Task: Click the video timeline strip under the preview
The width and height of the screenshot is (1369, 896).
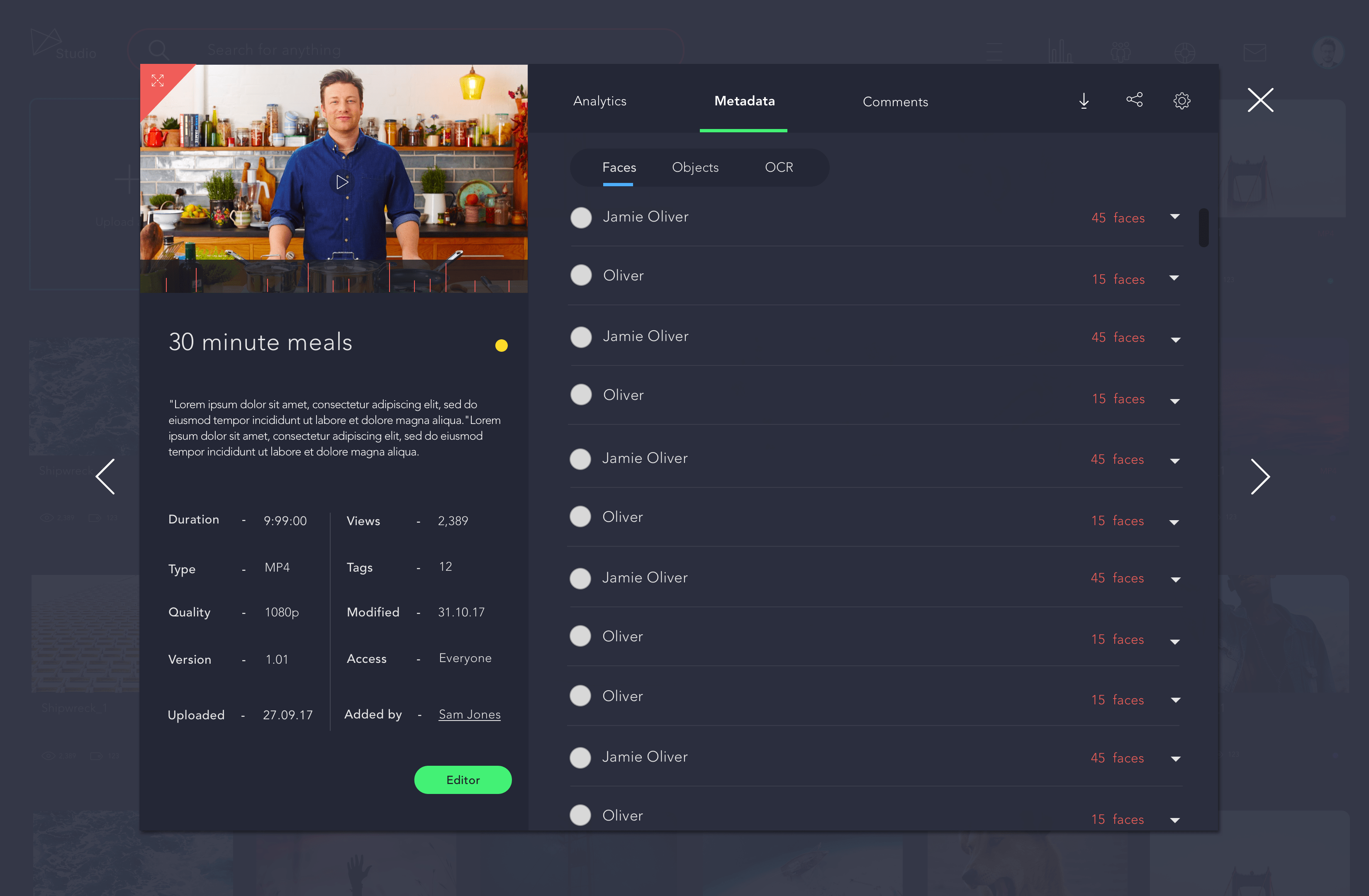Action: (x=334, y=276)
